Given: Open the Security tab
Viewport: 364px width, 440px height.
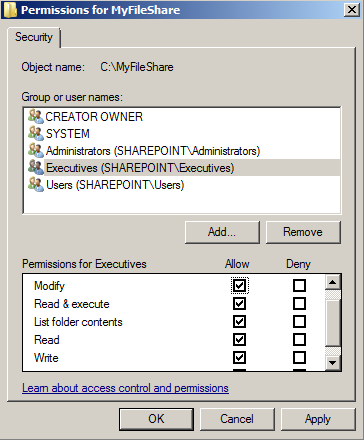Looking at the screenshot, I should coord(34,37).
